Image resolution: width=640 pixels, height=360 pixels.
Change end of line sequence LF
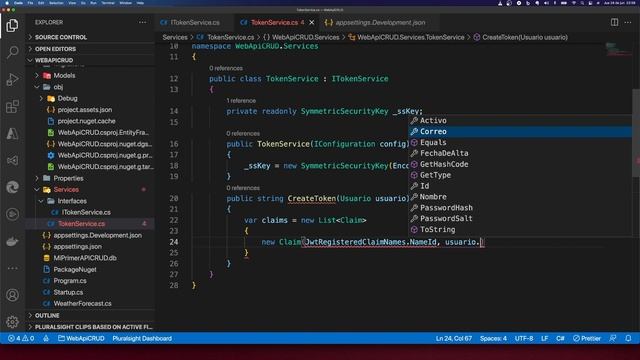coord(544,338)
